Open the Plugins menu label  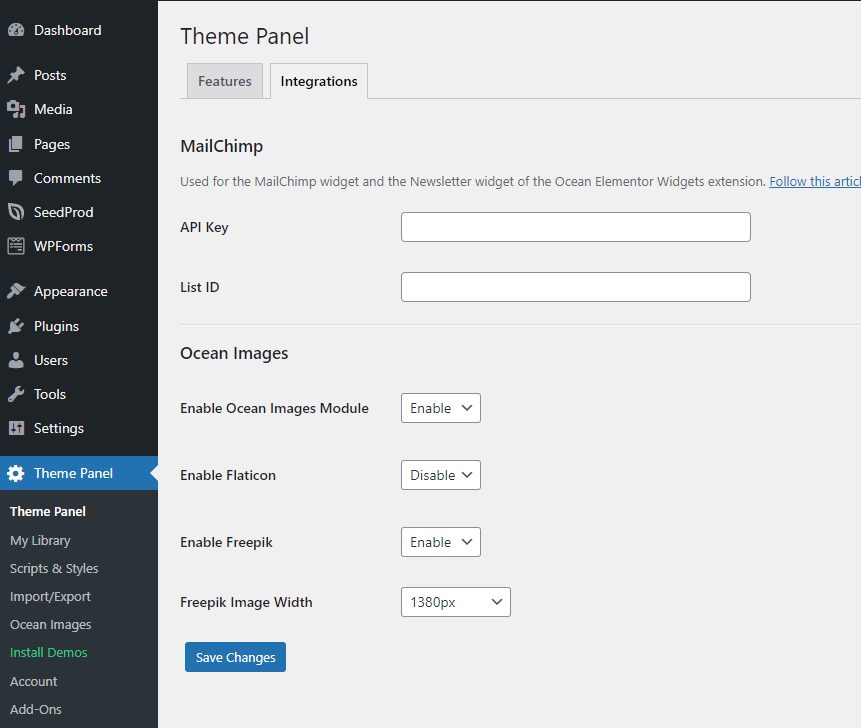pos(57,327)
